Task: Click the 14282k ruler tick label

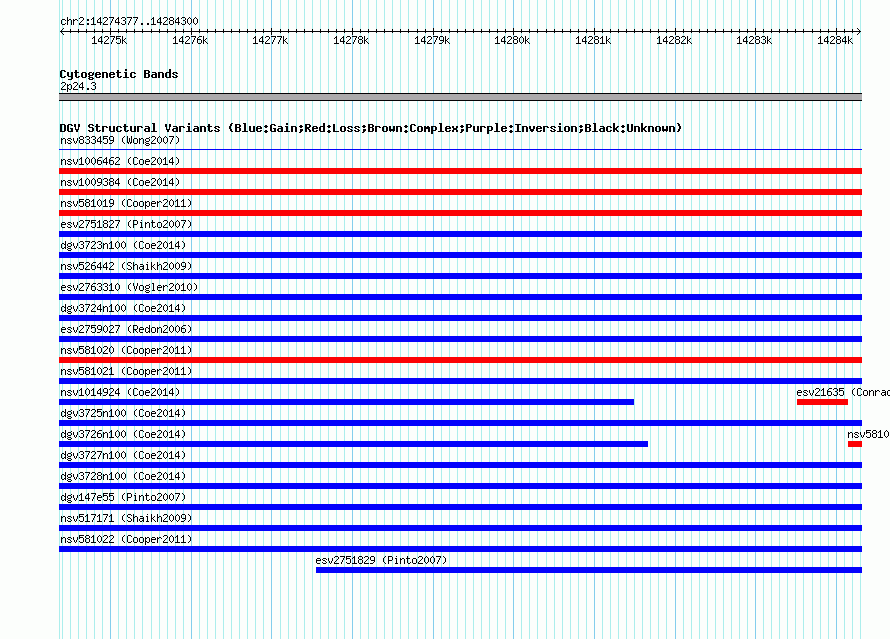Action: tap(674, 40)
